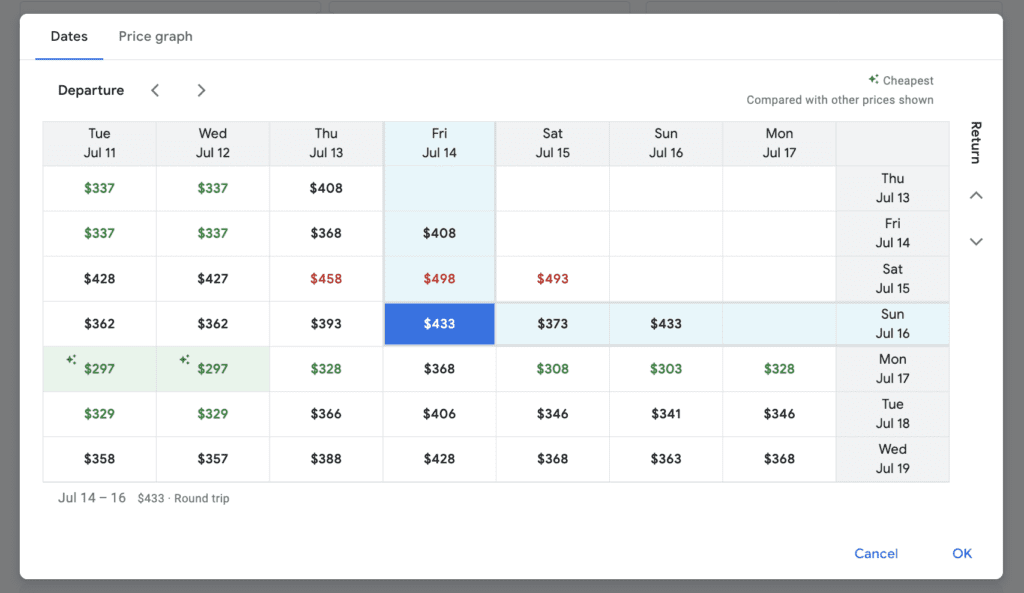Pick cheapest $297 fare departing Wed Jul 12
This screenshot has width=1024, height=593.
pos(213,369)
